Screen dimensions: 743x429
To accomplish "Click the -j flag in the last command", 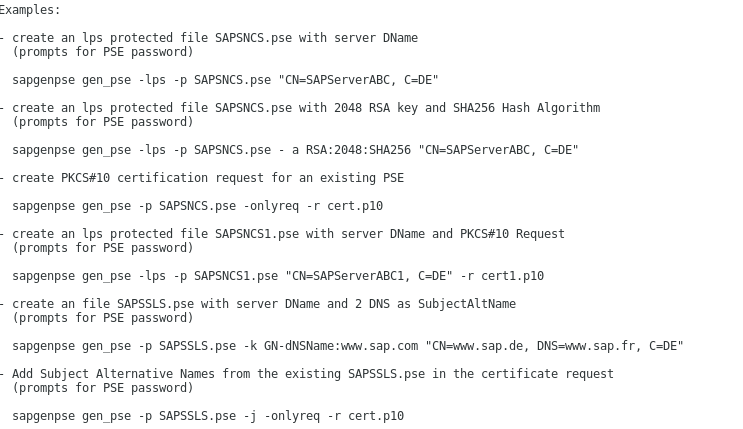I will point(250,416).
